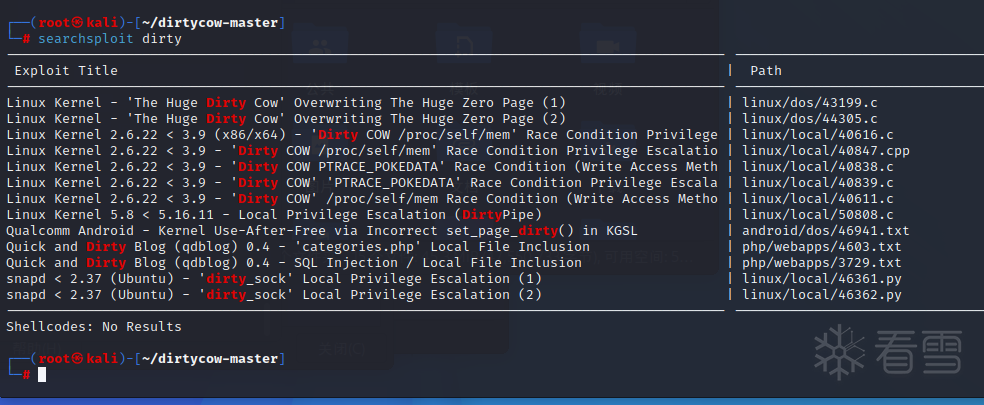This screenshot has height=405, width=984.
Task: Click the 'Path' column header
Action: [x=766, y=70]
